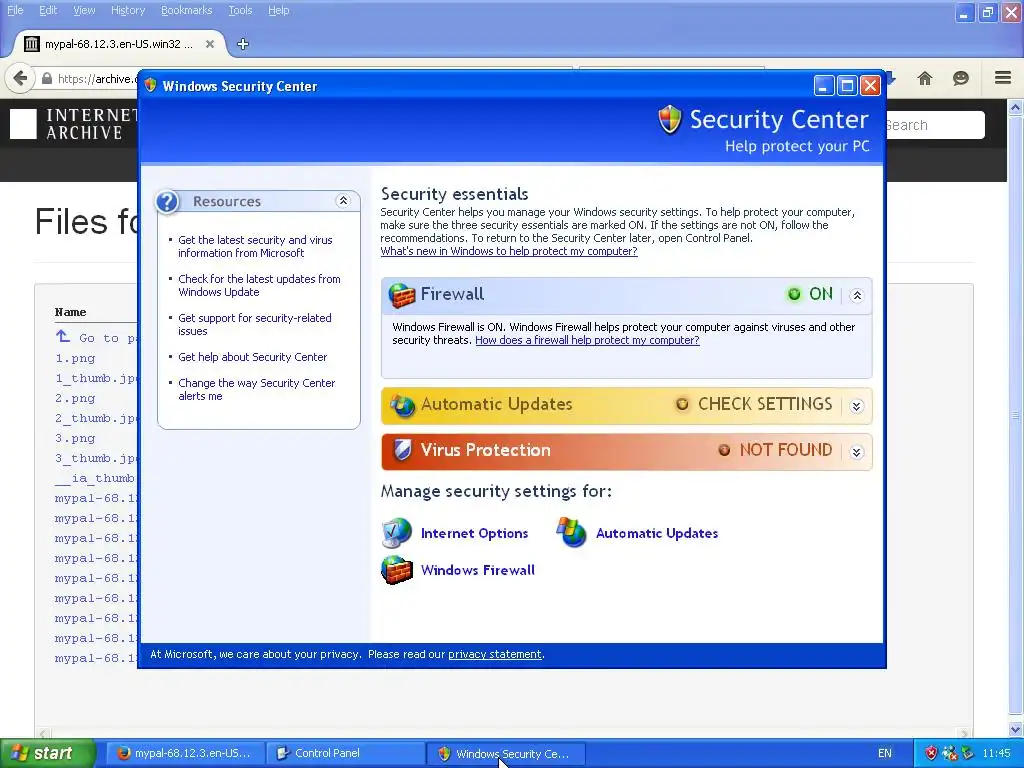Open the Edit menu
Image resolution: width=1024 pixels, height=768 pixels.
point(48,10)
